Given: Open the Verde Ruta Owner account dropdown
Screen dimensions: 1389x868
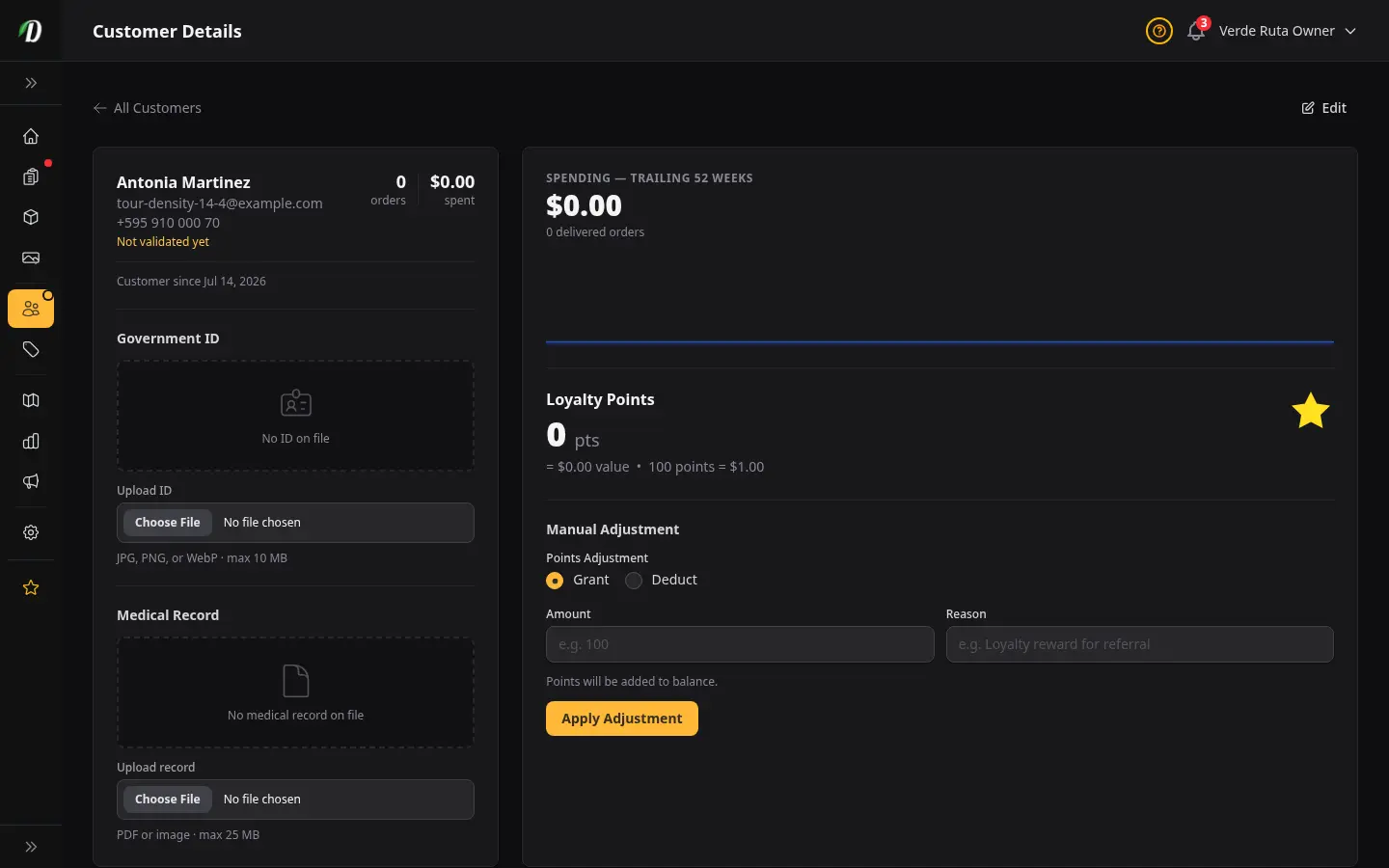Looking at the screenshot, I should [1288, 31].
